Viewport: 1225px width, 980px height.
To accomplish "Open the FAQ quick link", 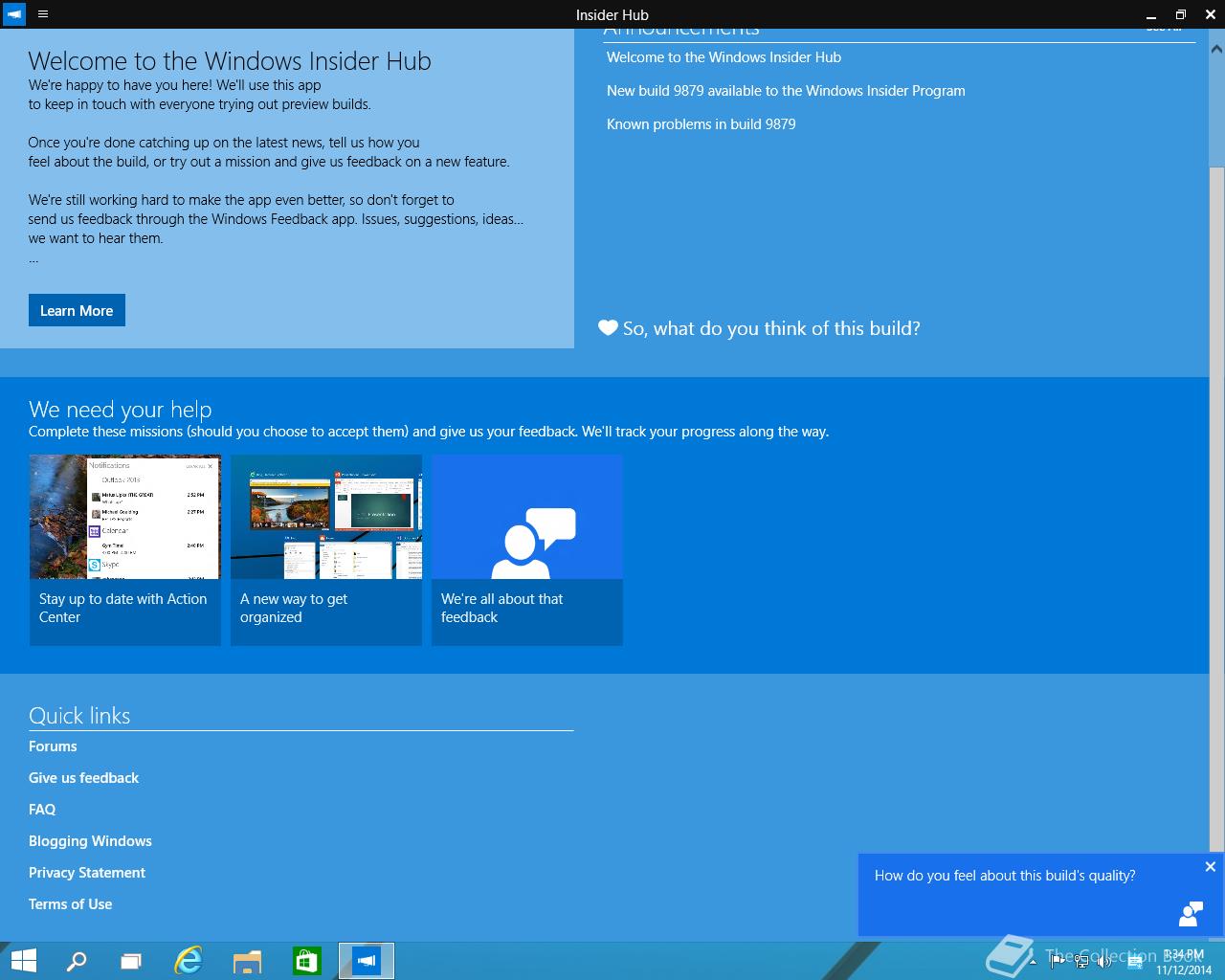I will coord(42,810).
